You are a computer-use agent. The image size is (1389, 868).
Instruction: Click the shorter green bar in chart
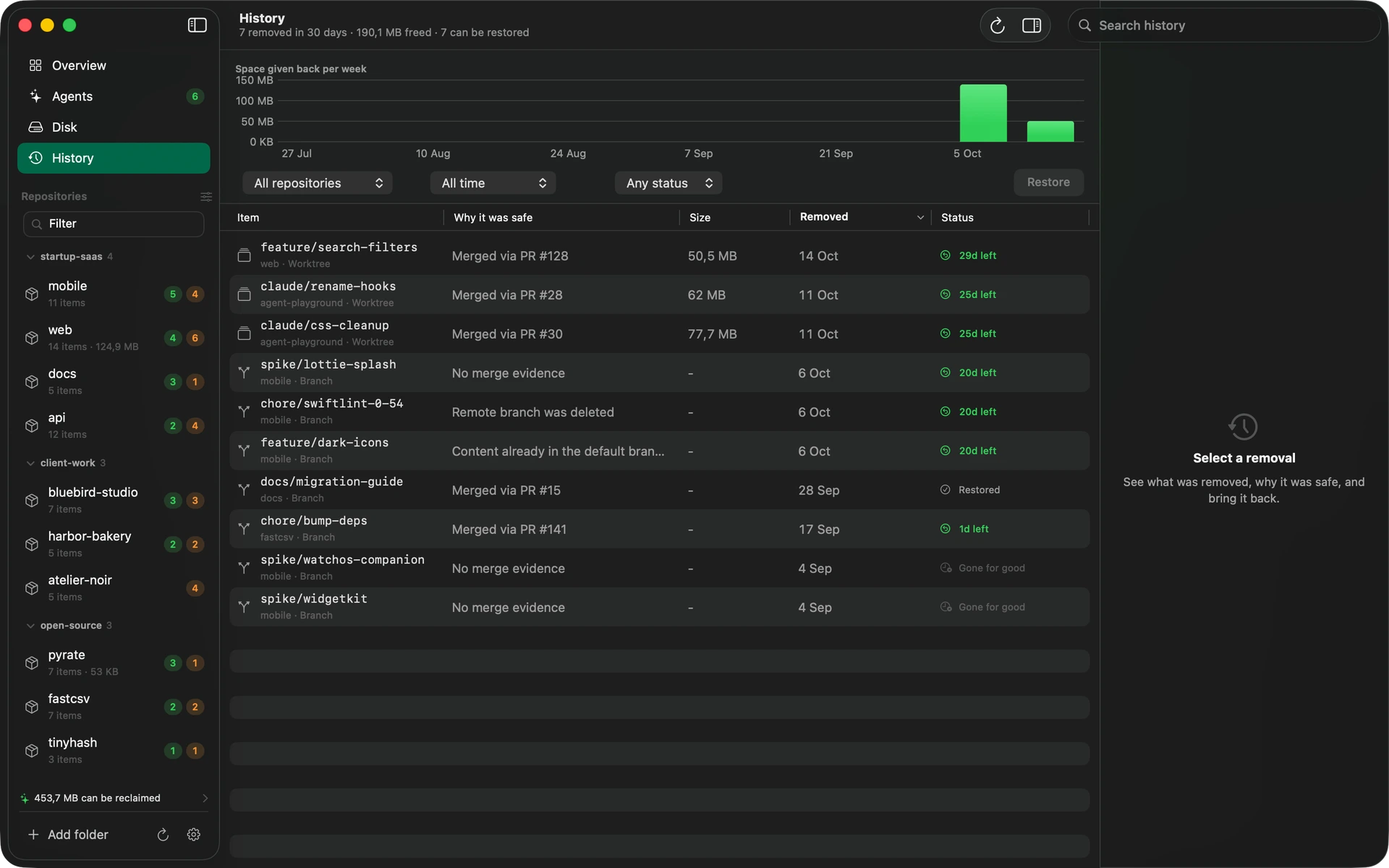pyautogui.click(x=1050, y=132)
